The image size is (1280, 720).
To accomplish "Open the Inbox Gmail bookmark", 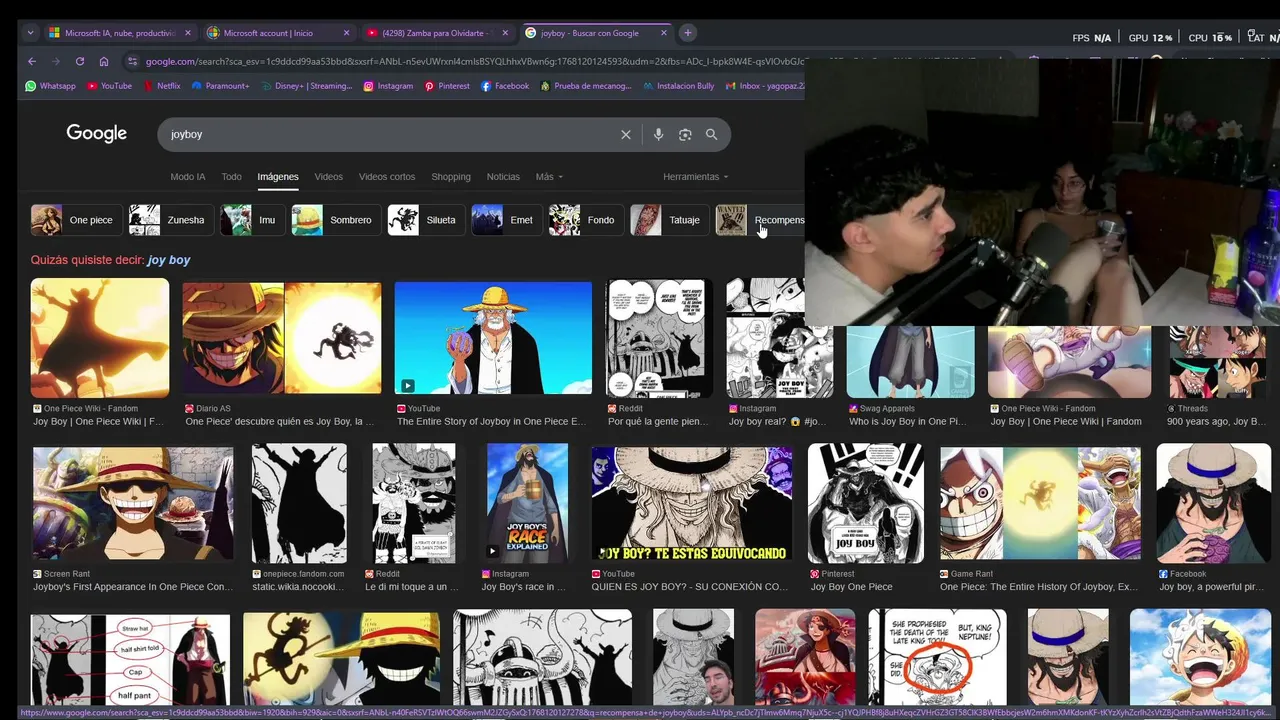I will (764, 86).
